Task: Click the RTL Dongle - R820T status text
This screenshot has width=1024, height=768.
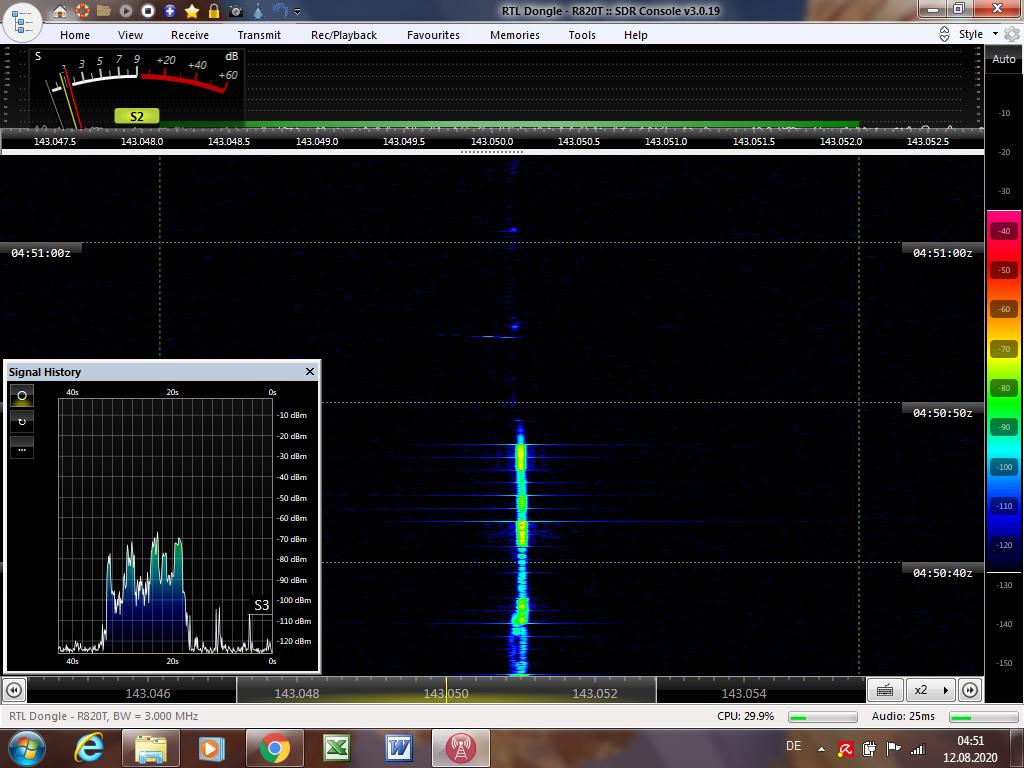Action: pyautogui.click(x=104, y=716)
